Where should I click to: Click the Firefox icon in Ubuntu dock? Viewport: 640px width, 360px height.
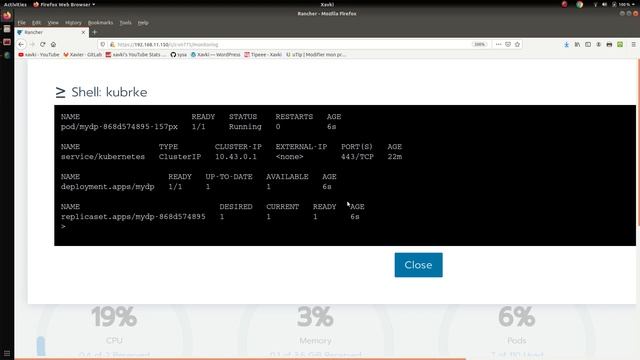coord(7,16)
